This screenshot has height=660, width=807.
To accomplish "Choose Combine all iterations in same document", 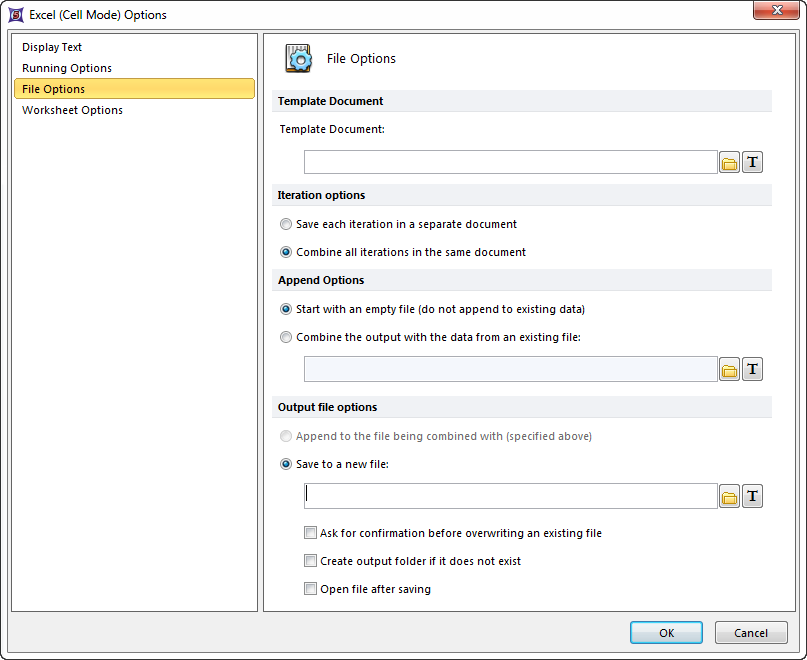I will (287, 252).
